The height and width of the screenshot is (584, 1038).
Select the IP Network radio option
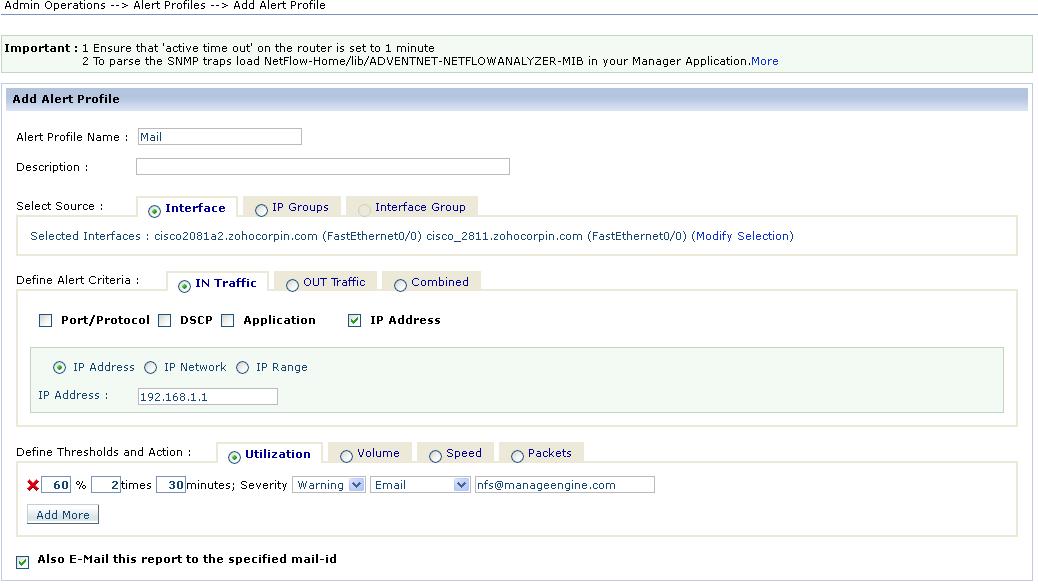[151, 367]
